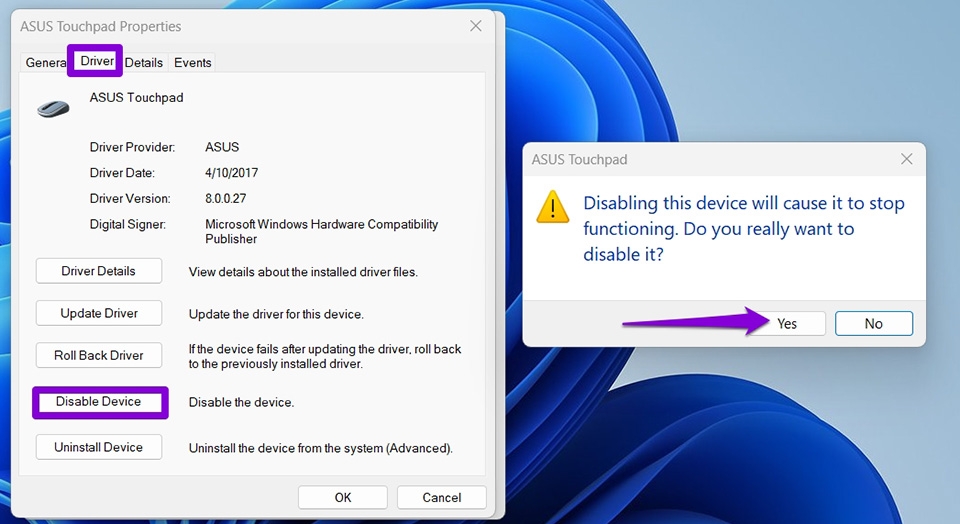Close the ASUS Touchpad warning dialog
960x524 pixels.
[907, 159]
